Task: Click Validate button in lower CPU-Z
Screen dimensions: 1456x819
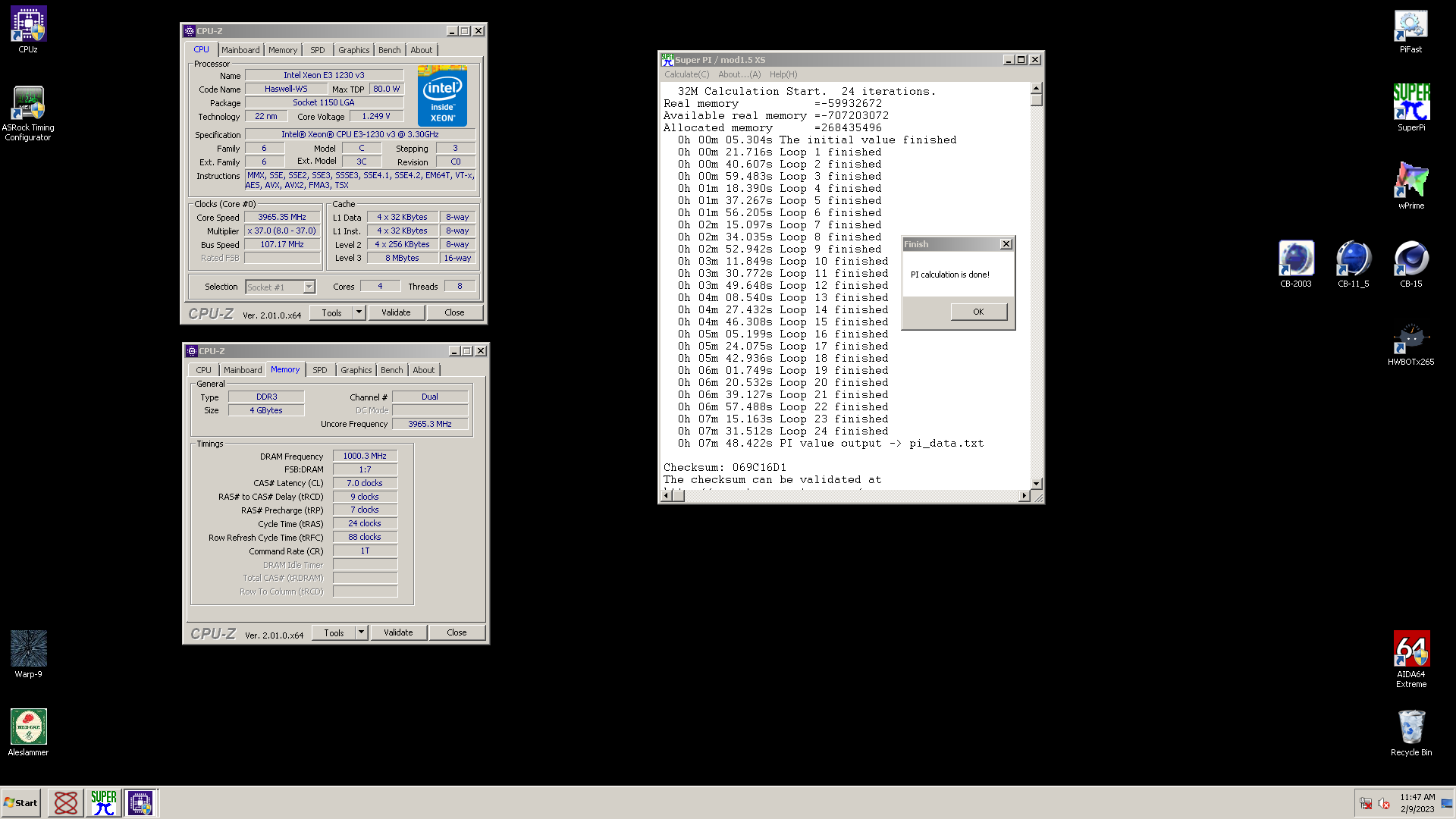Action: pos(398,632)
